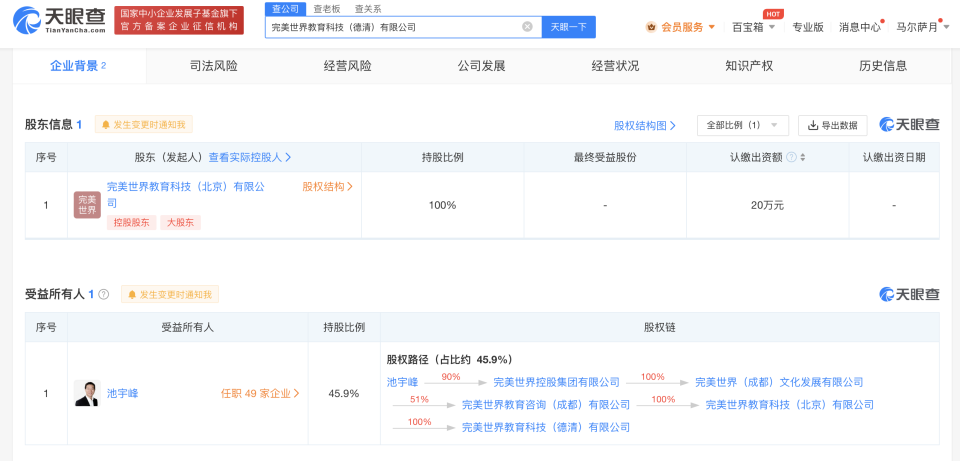Open 完美世界（成都）文化发展有限公司 link

click(x=779, y=382)
